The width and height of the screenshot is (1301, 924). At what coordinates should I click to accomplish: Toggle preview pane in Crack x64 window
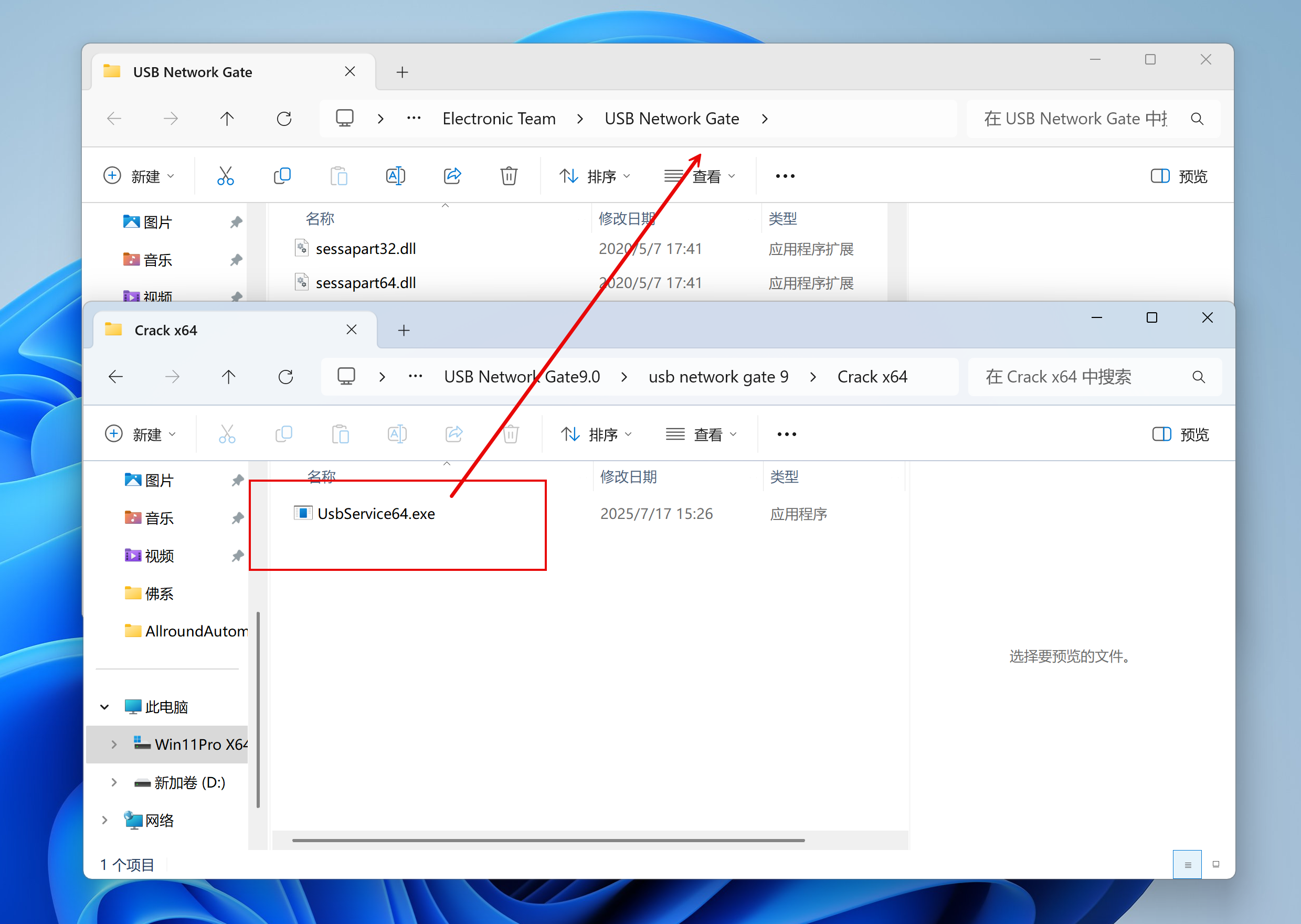pyautogui.click(x=1180, y=434)
